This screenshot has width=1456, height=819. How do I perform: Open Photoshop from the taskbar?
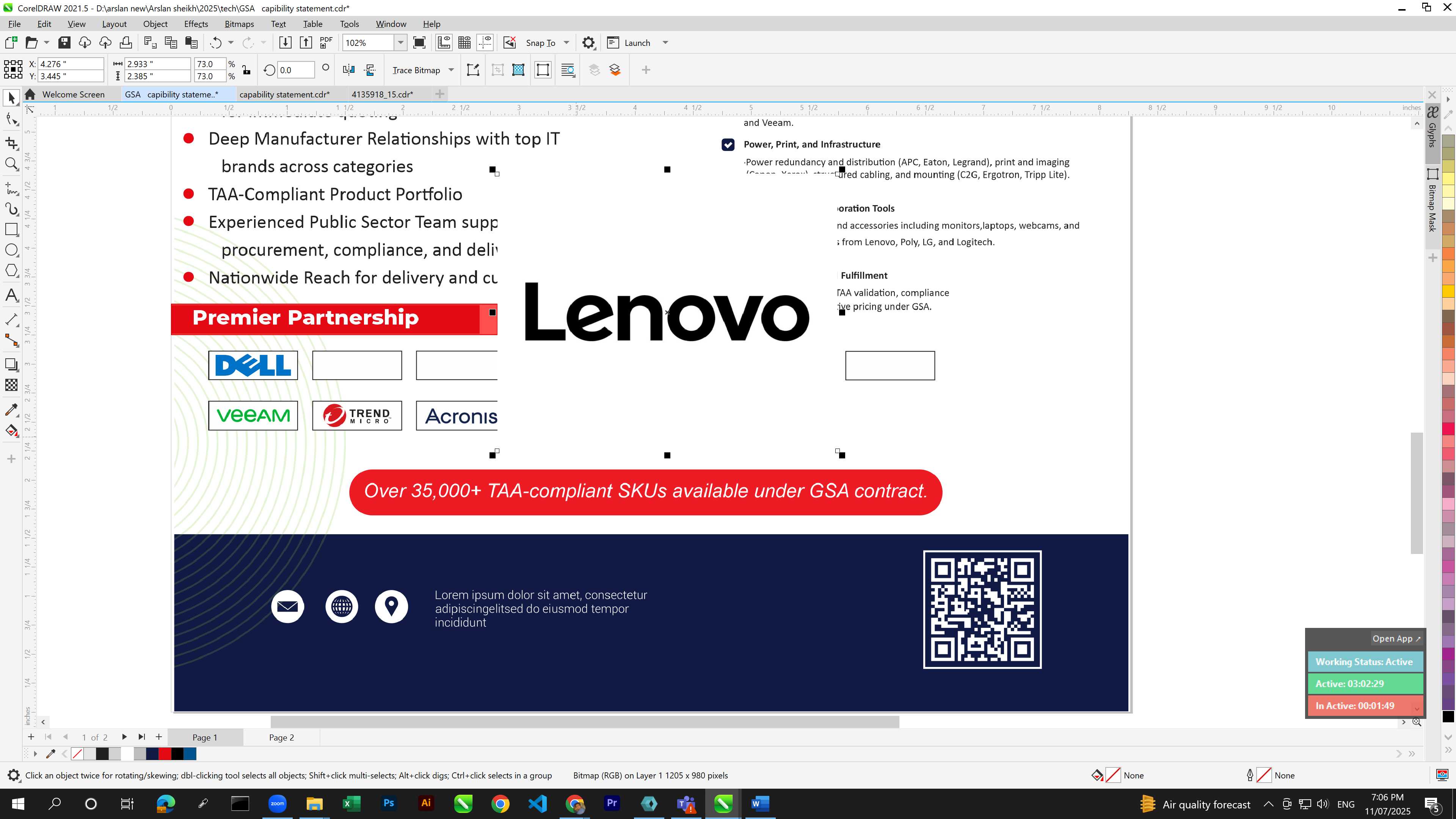[x=388, y=804]
